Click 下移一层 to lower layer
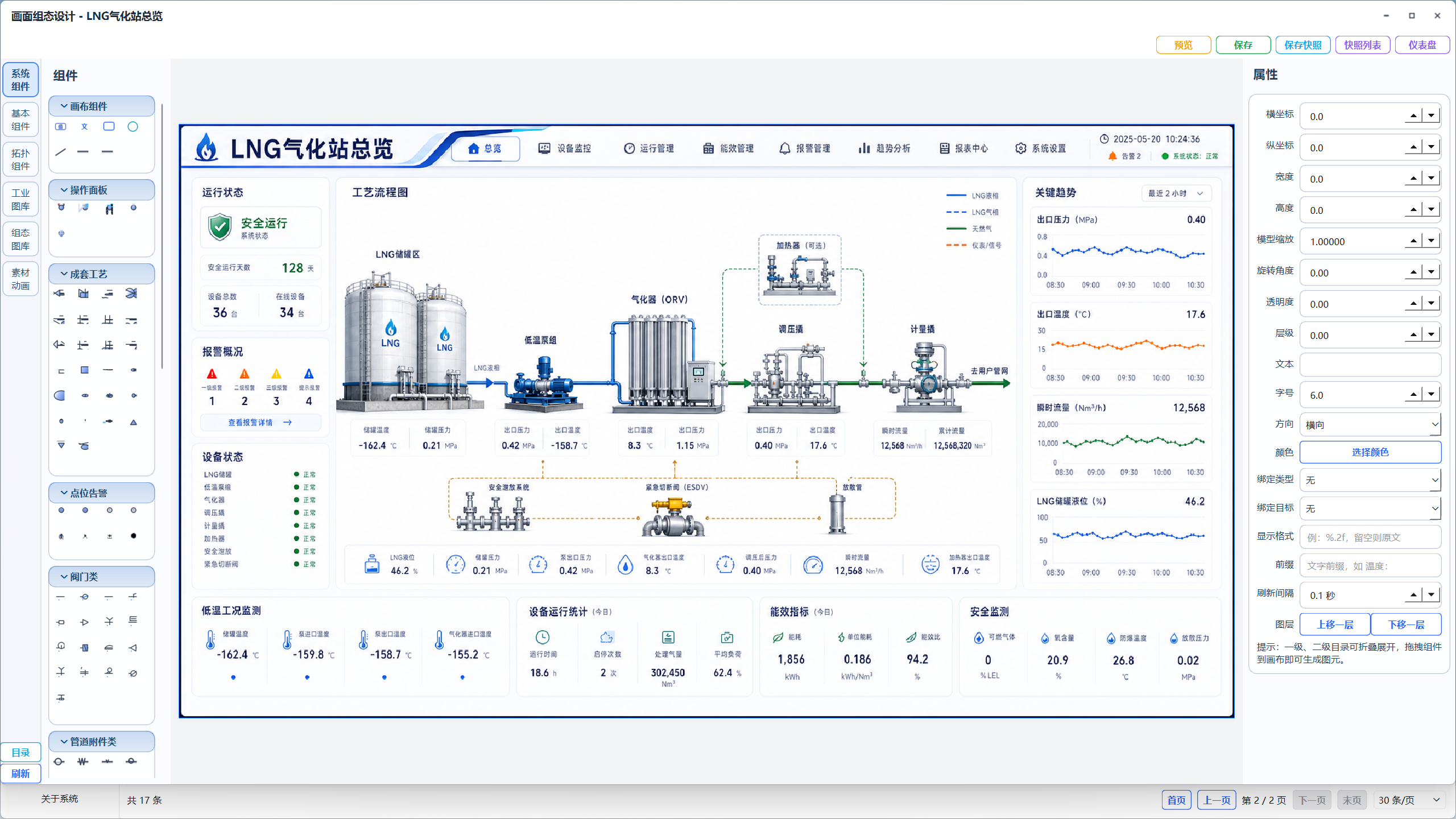This screenshot has width=1456, height=819. click(x=1406, y=624)
